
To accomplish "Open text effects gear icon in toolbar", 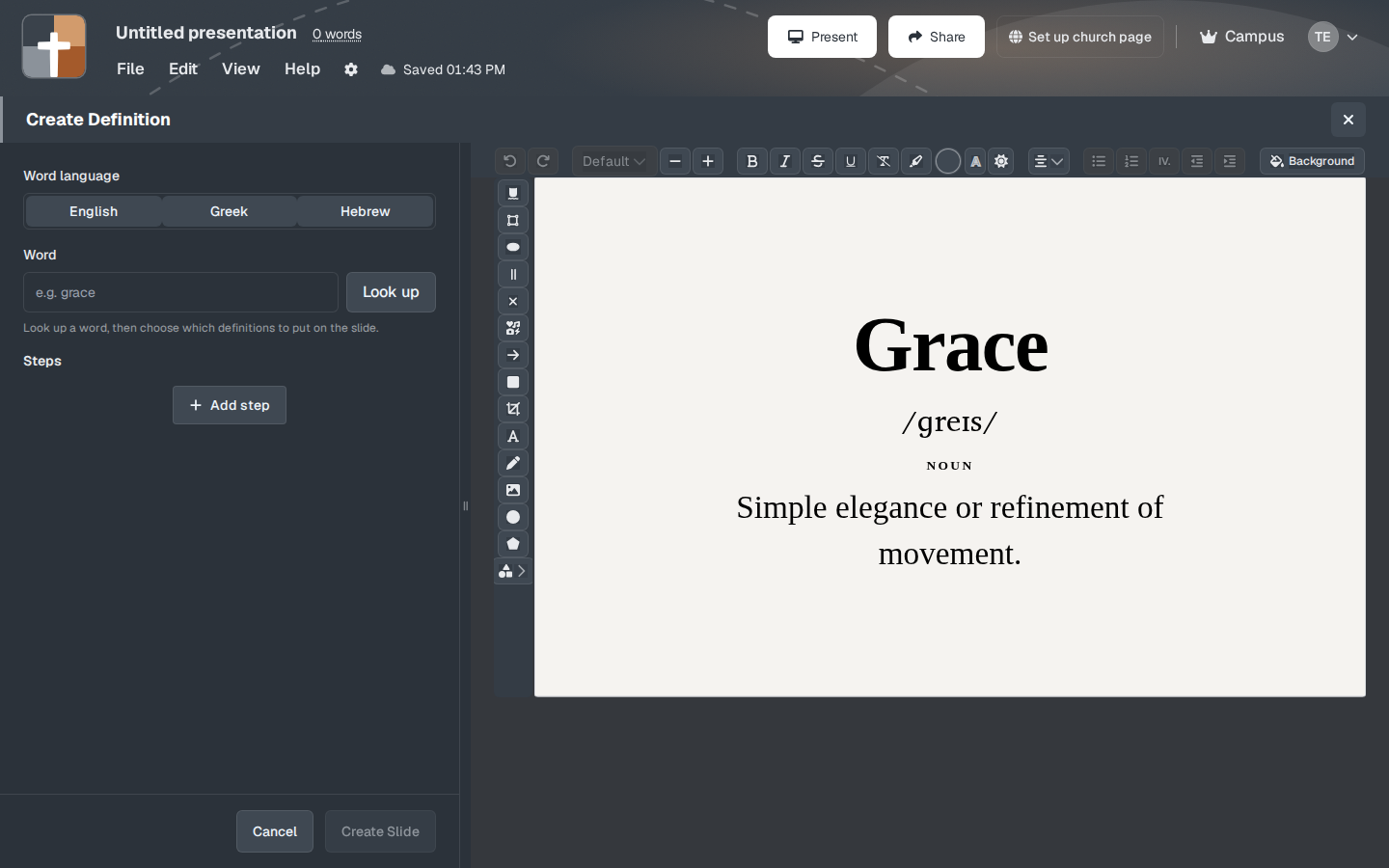I will [x=1001, y=161].
